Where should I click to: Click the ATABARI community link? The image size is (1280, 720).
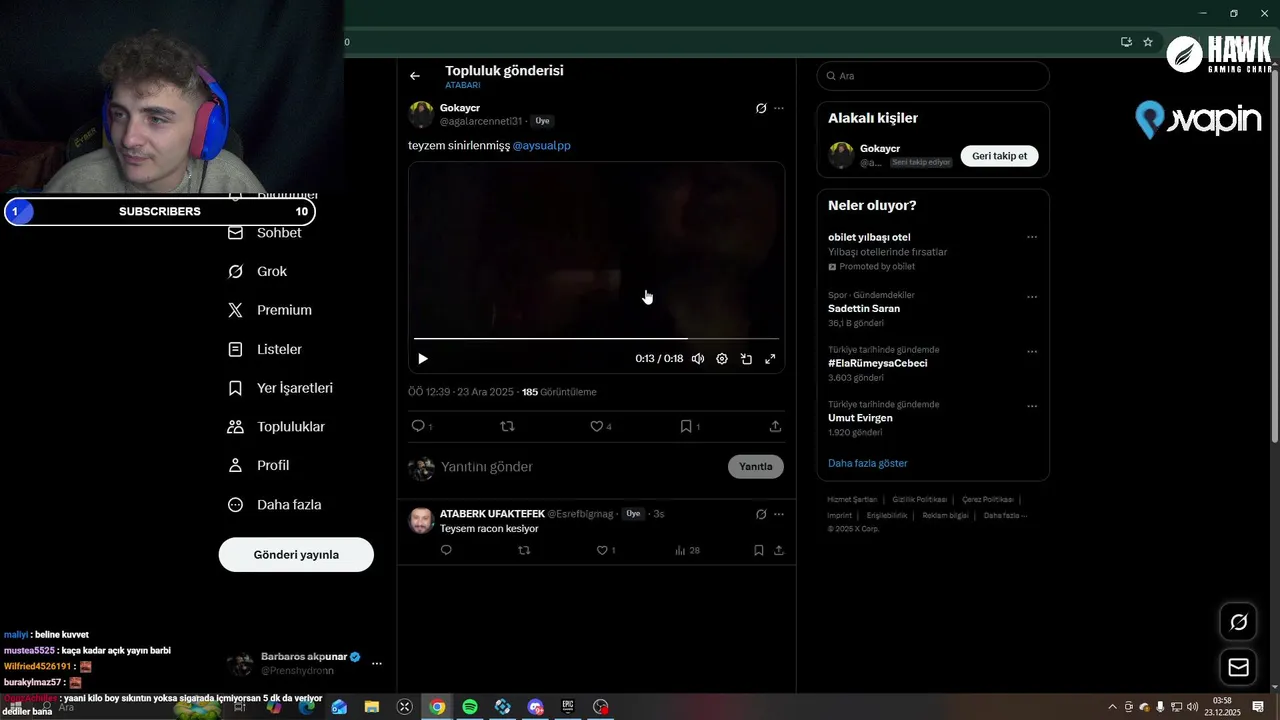[463, 86]
